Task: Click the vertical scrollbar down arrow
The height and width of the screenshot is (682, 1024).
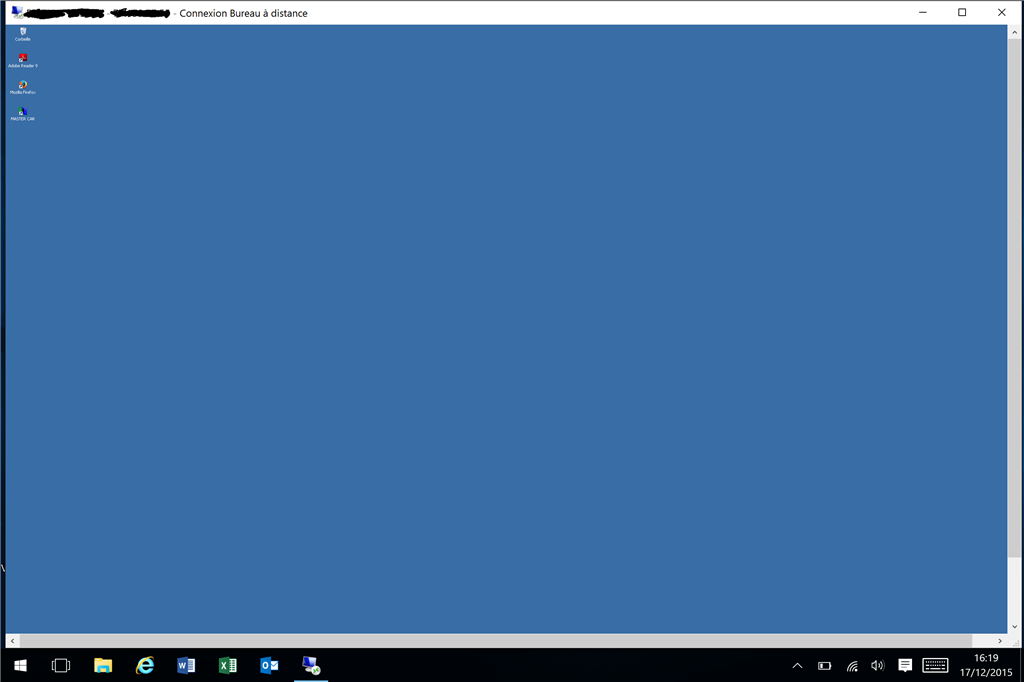Action: [x=1014, y=626]
